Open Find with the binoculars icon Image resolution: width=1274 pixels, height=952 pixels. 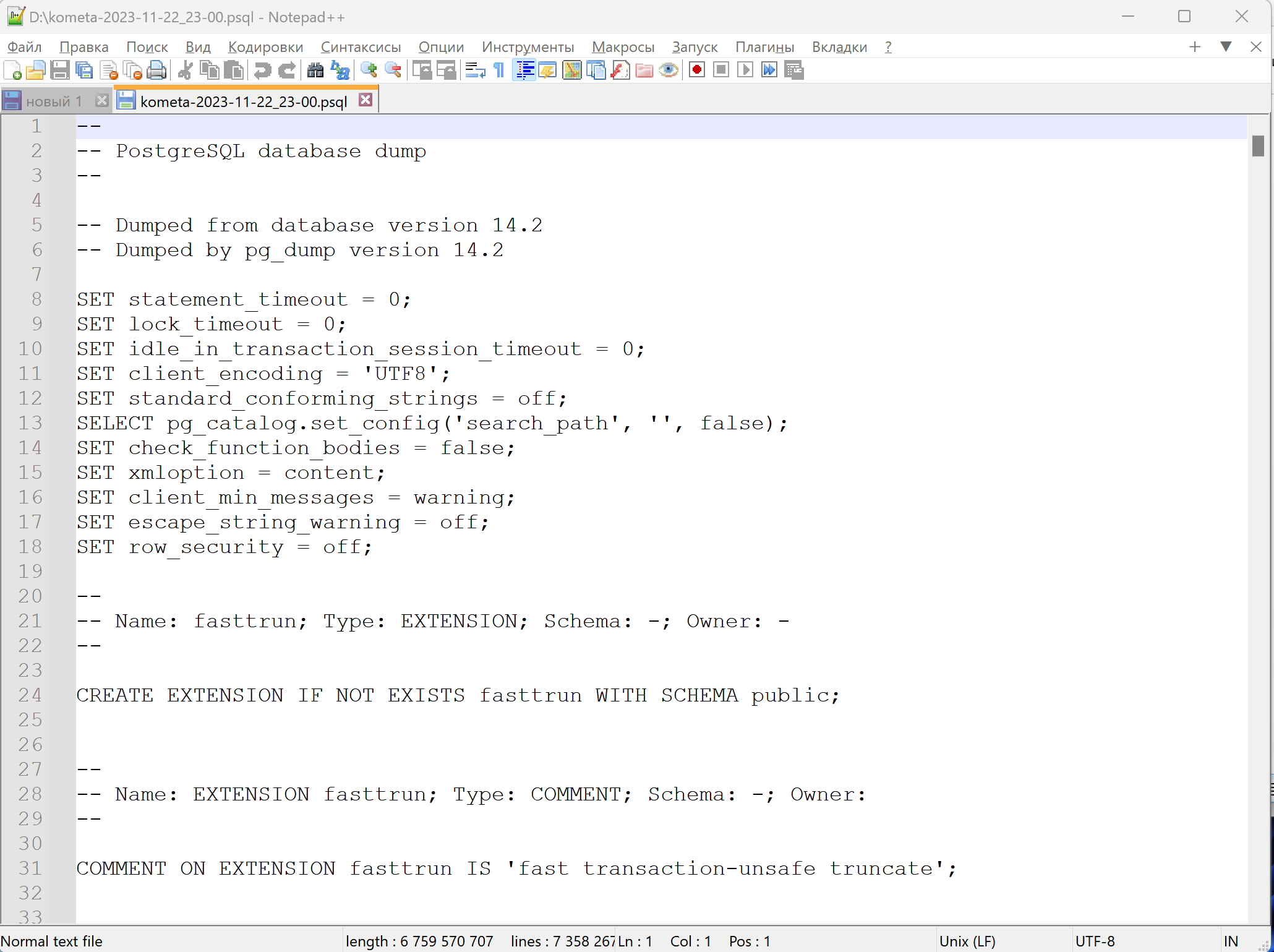pyautogui.click(x=315, y=71)
